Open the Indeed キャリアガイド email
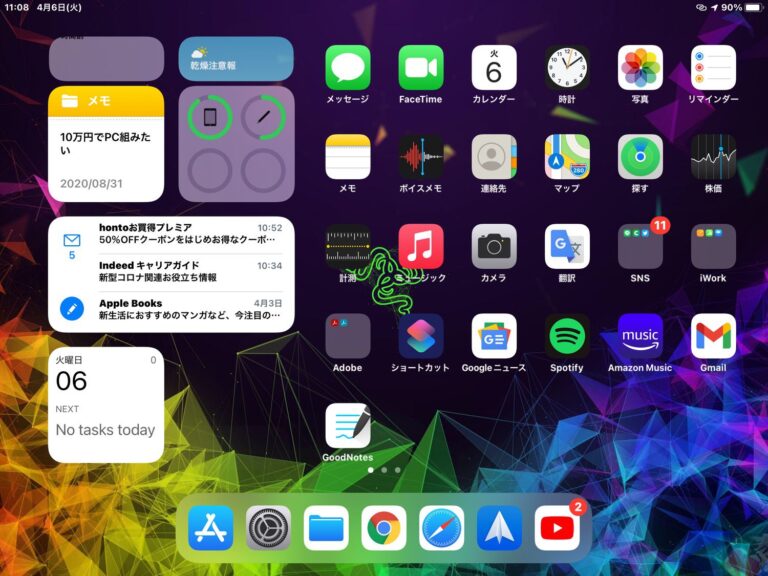 click(x=191, y=271)
